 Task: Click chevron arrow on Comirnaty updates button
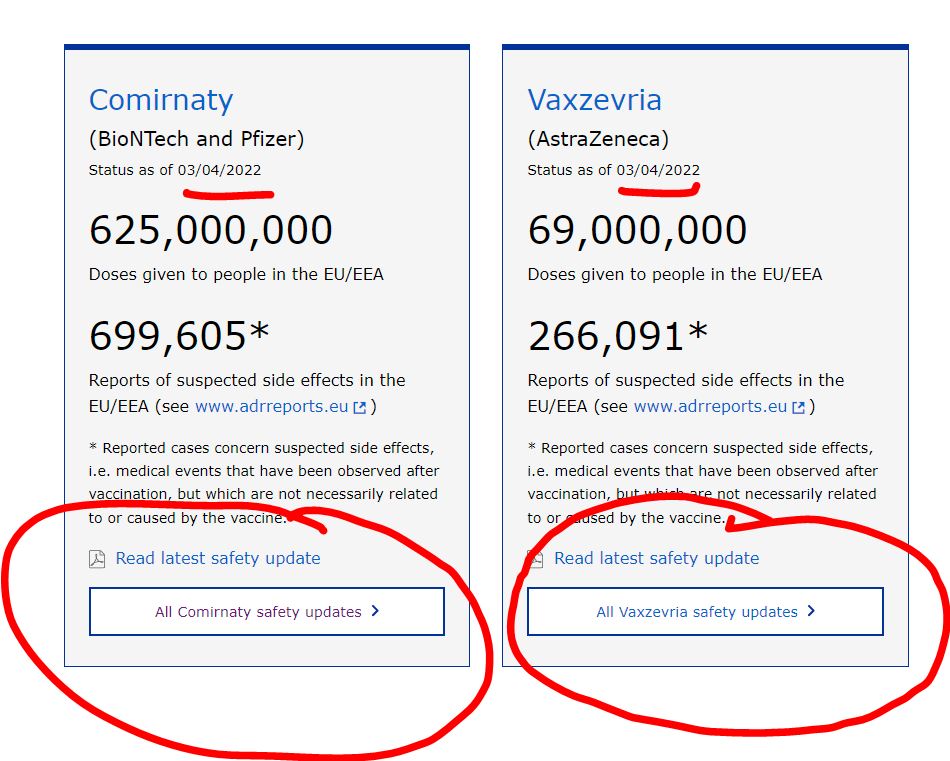(x=375, y=611)
